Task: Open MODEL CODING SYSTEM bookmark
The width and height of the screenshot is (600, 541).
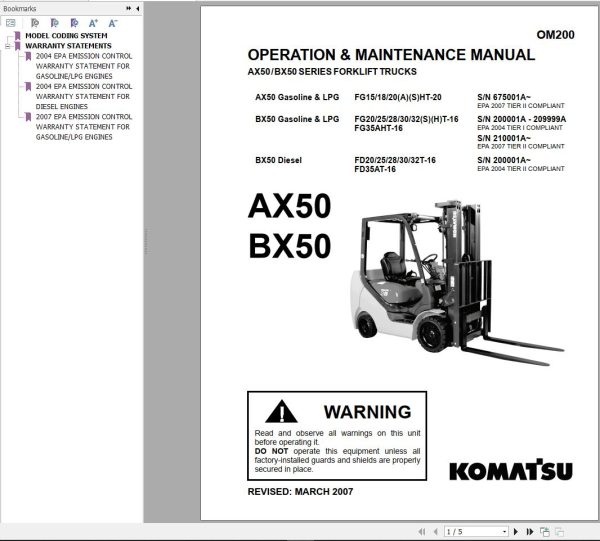Action: (66, 36)
